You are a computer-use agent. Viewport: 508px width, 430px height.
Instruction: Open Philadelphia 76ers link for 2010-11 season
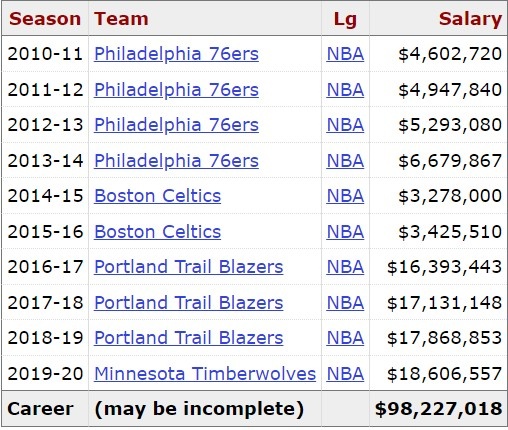pos(176,54)
